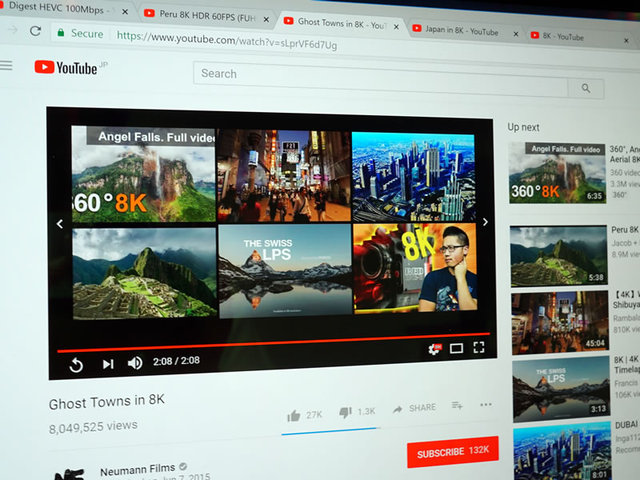Image resolution: width=640 pixels, height=480 pixels.
Task: Open the more actions ellipsis menu
Action: click(486, 405)
